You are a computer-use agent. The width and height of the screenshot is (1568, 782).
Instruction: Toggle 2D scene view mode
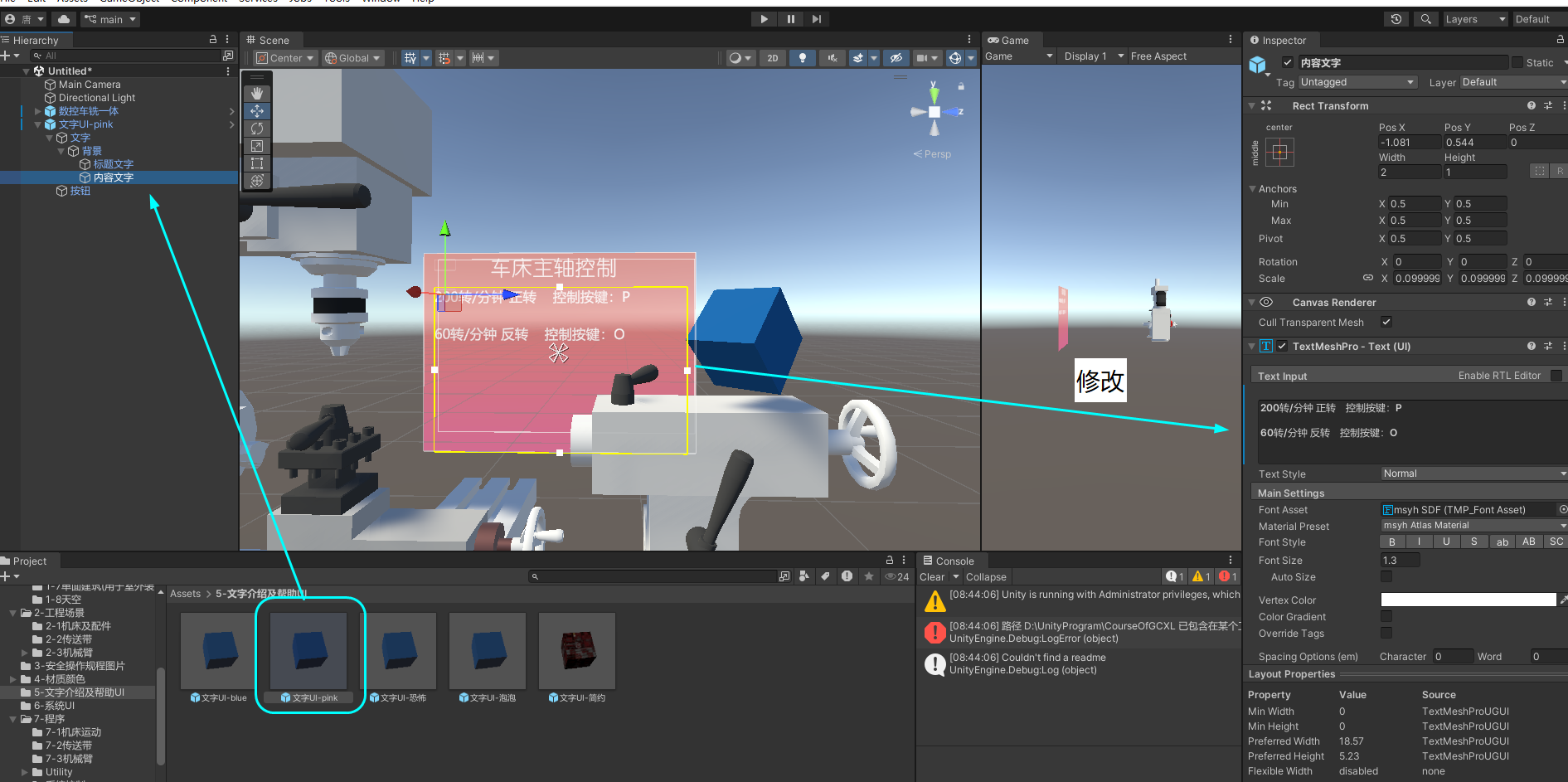coord(773,58)
